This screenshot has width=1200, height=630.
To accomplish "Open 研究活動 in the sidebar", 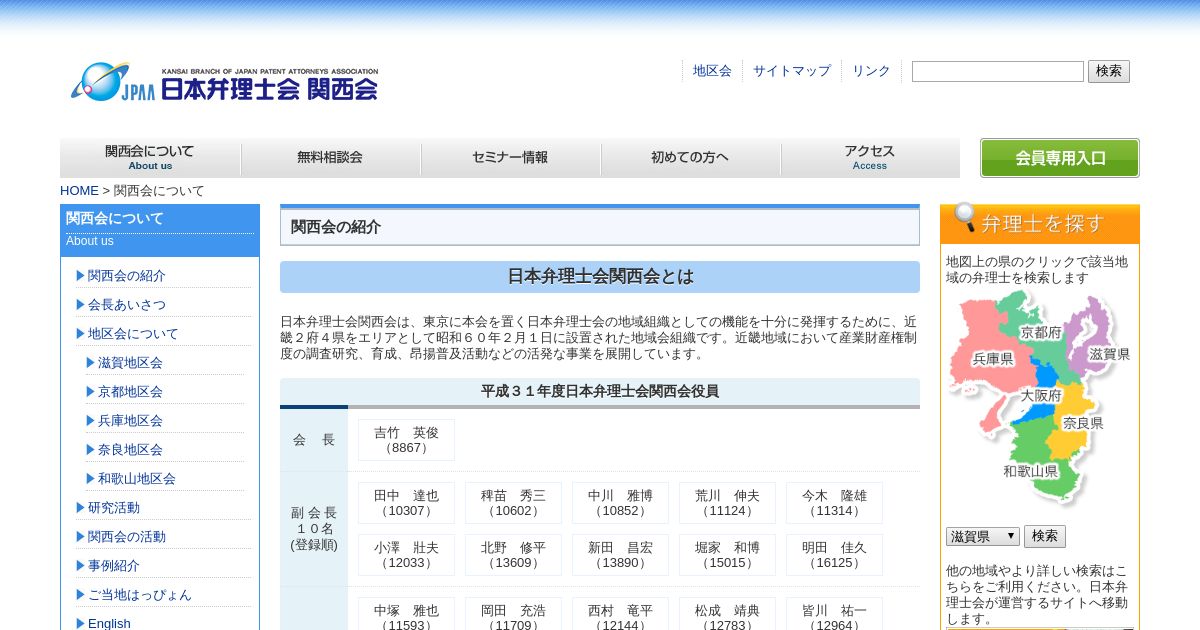I will coord(113,507).
